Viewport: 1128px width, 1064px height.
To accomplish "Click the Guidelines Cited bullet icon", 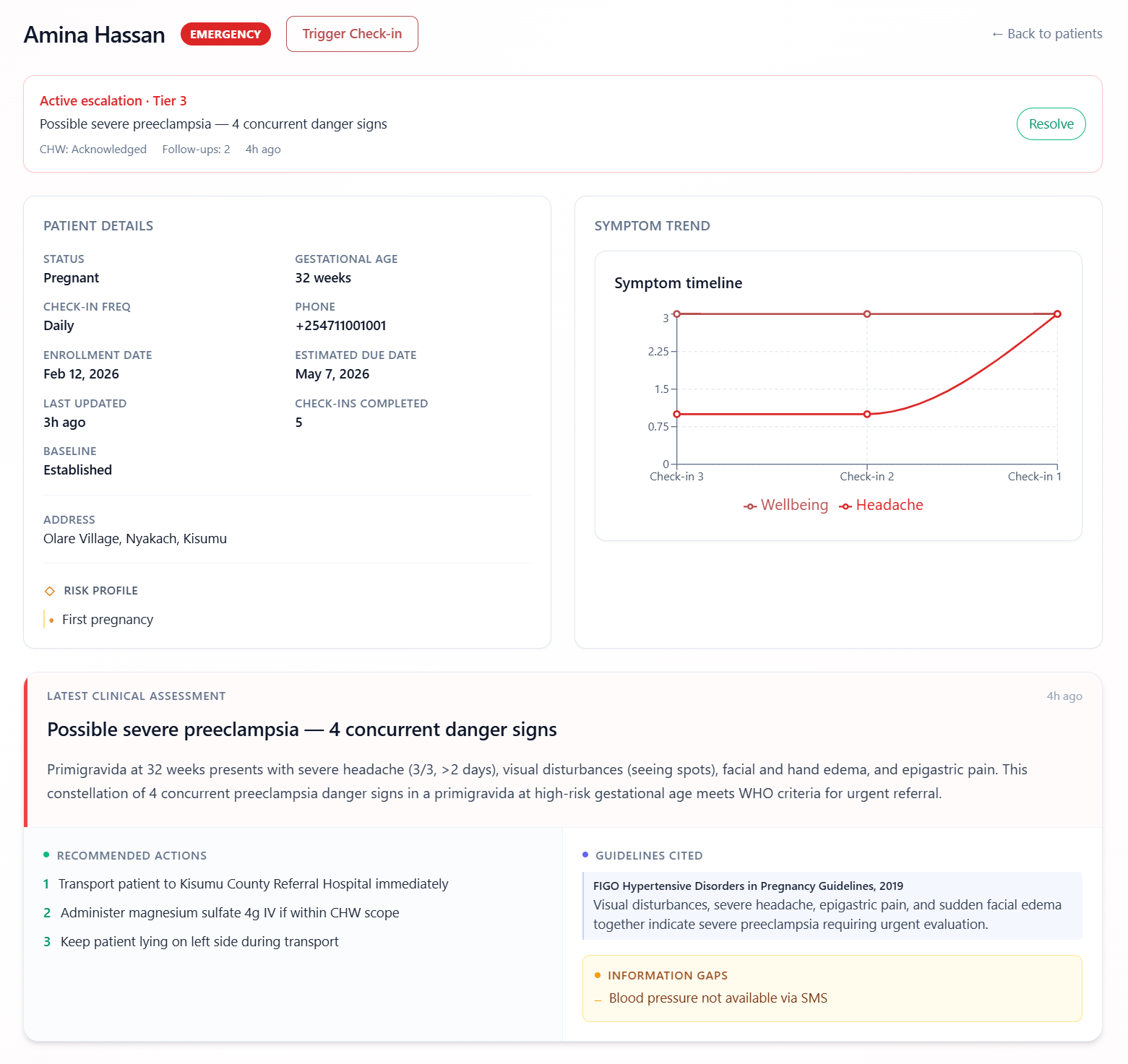I will 585,855.
